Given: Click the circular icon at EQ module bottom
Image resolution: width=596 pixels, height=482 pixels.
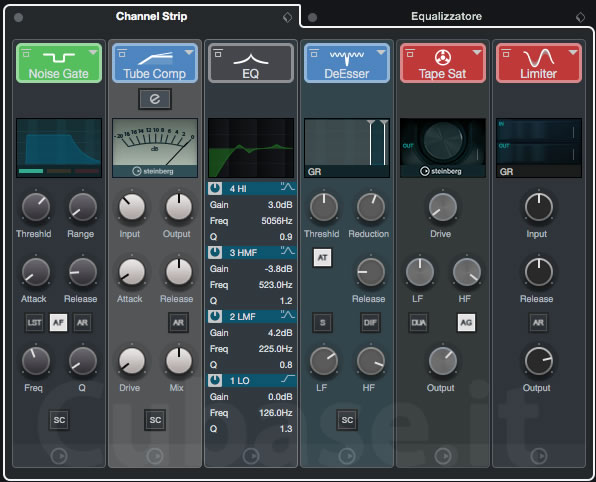Looking at the screenshot, I should pyautogui.click(x=251, y=456).
